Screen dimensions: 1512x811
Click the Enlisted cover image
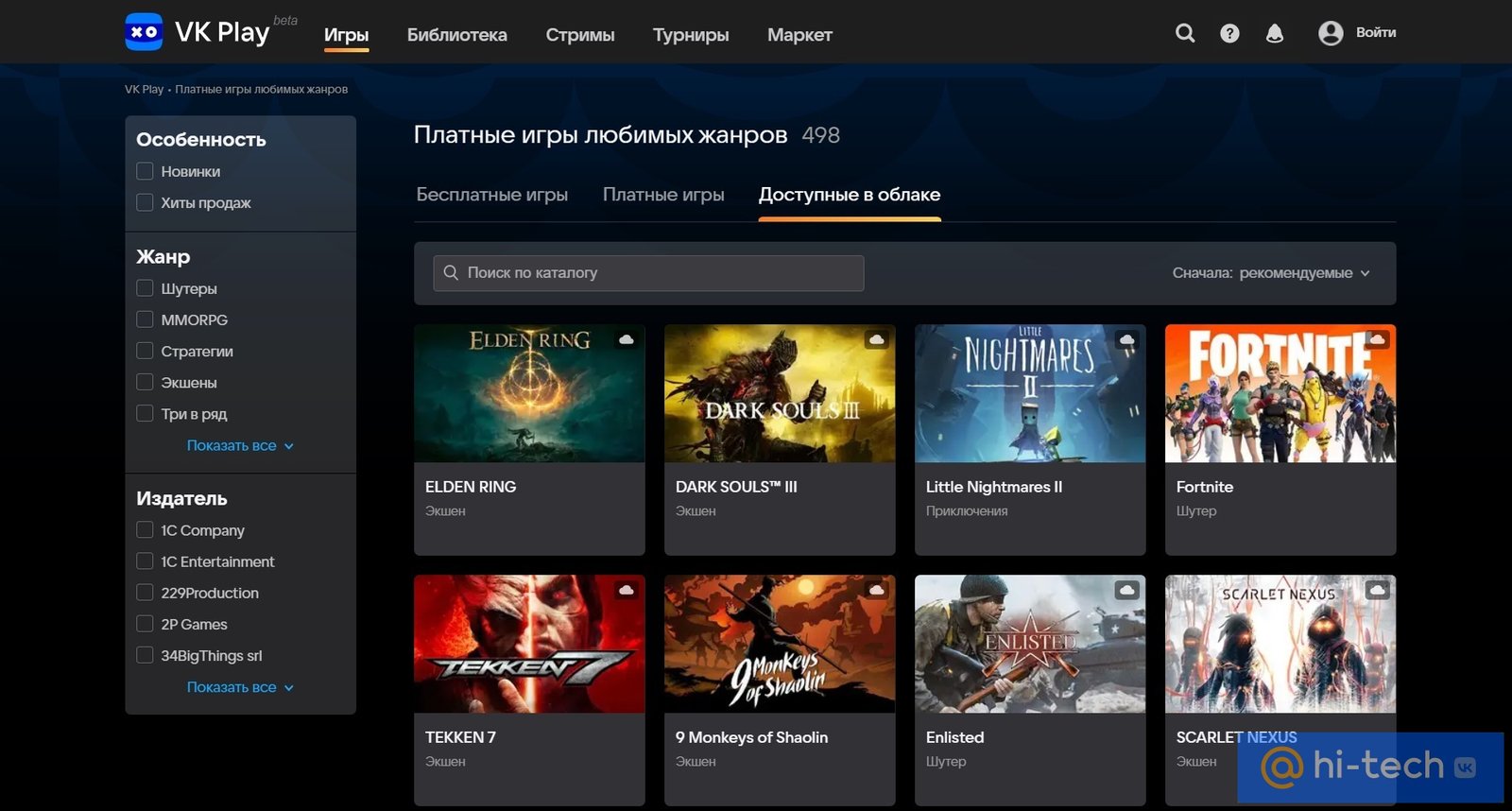1030,644
